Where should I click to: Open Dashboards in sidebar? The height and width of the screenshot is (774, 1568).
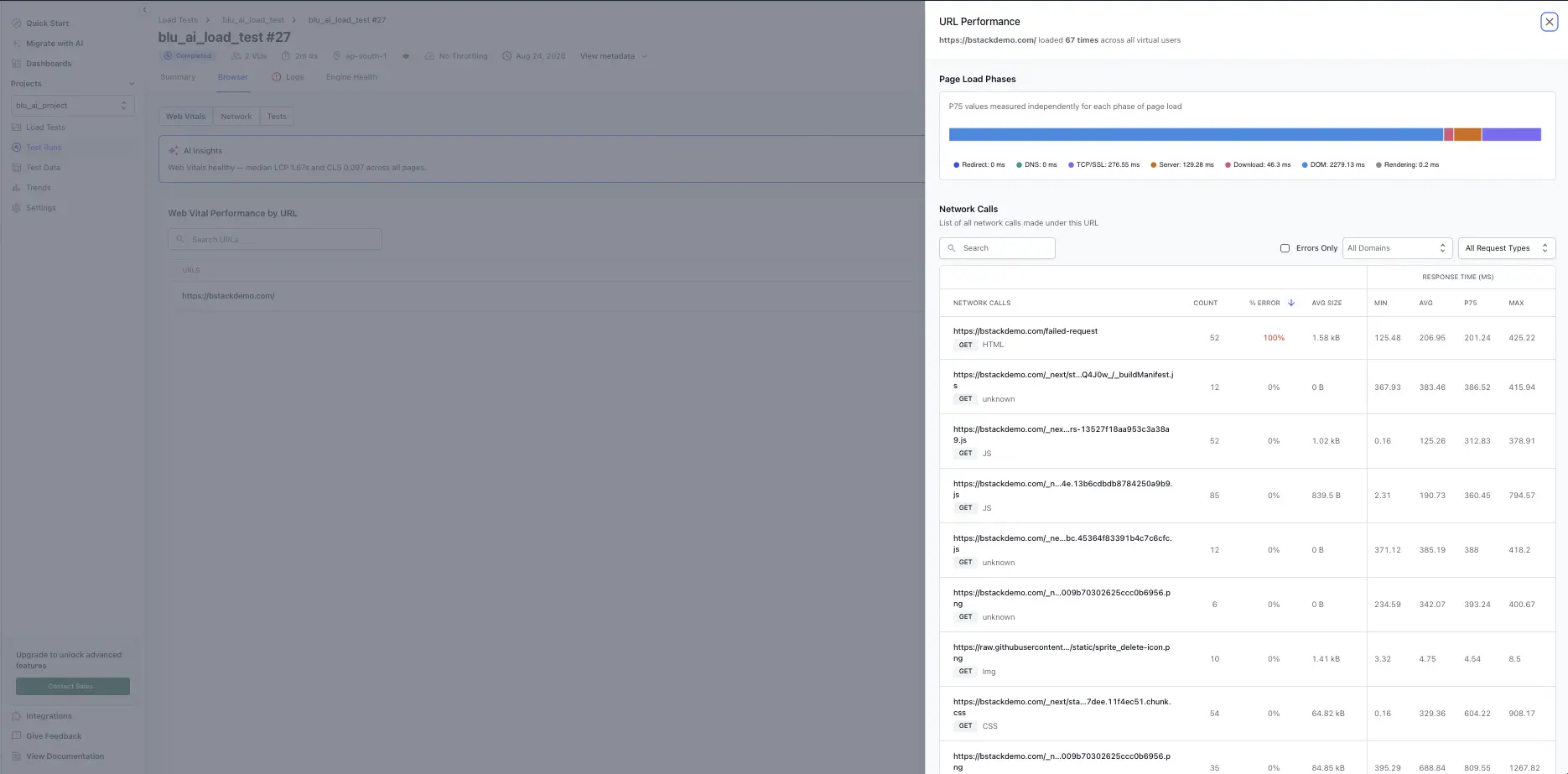point(49,64)
